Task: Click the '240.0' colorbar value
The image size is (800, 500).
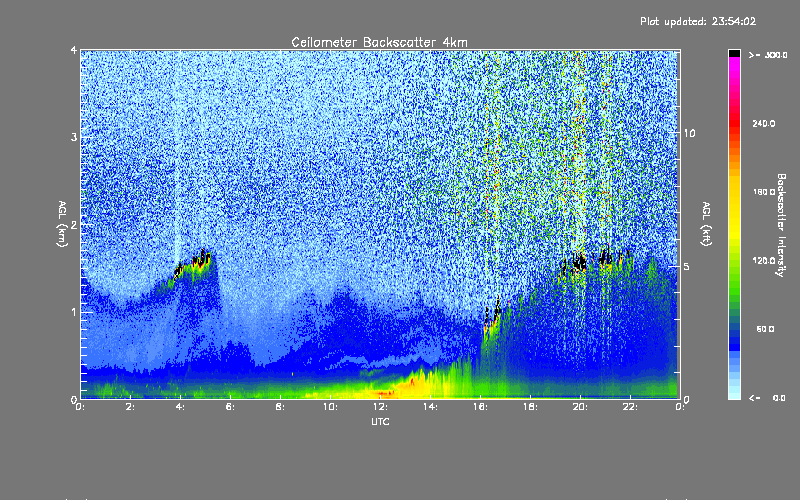Action: coord(764,123)
